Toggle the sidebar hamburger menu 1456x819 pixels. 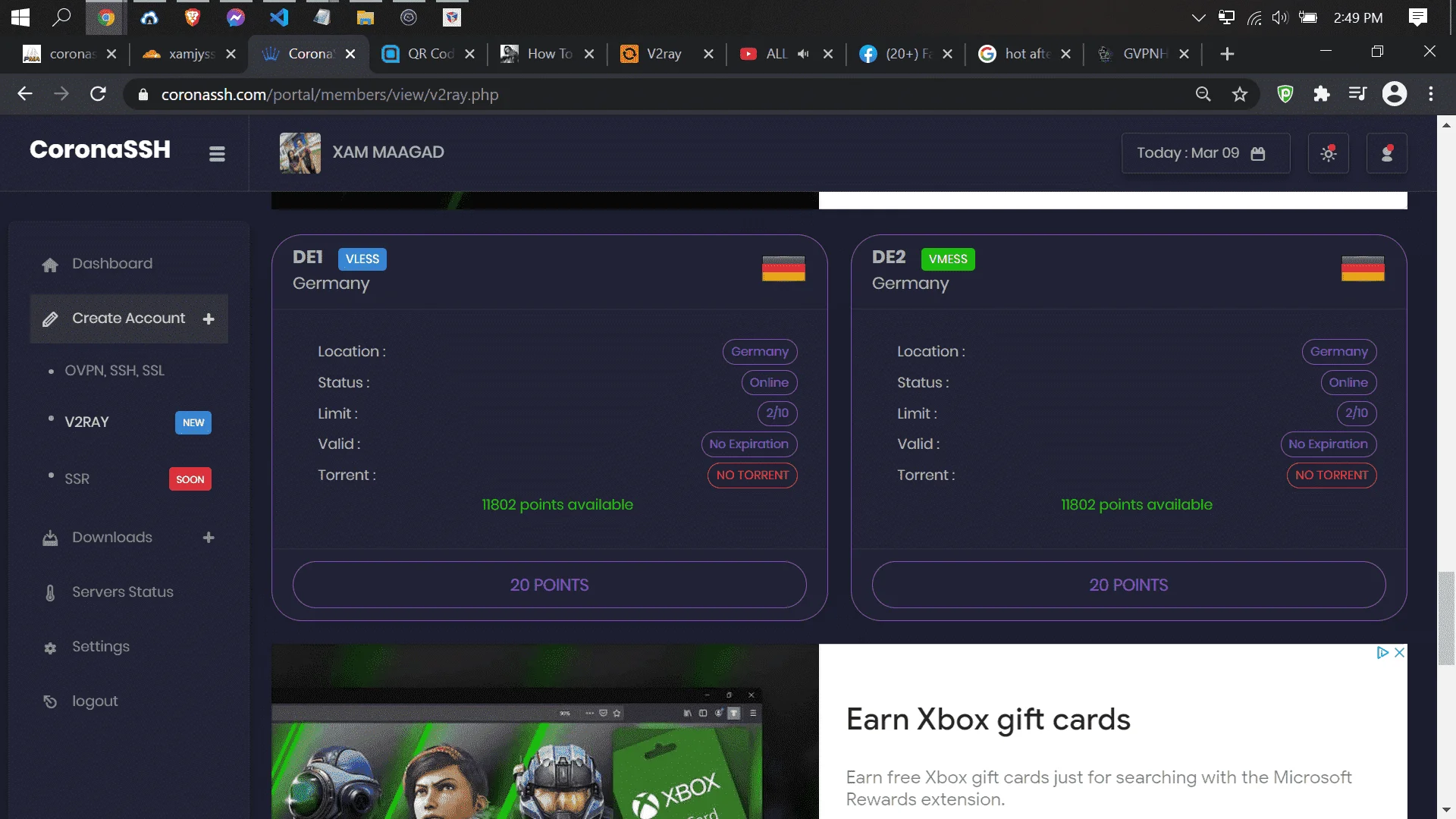pyautogui.click(x=217, y=154)
